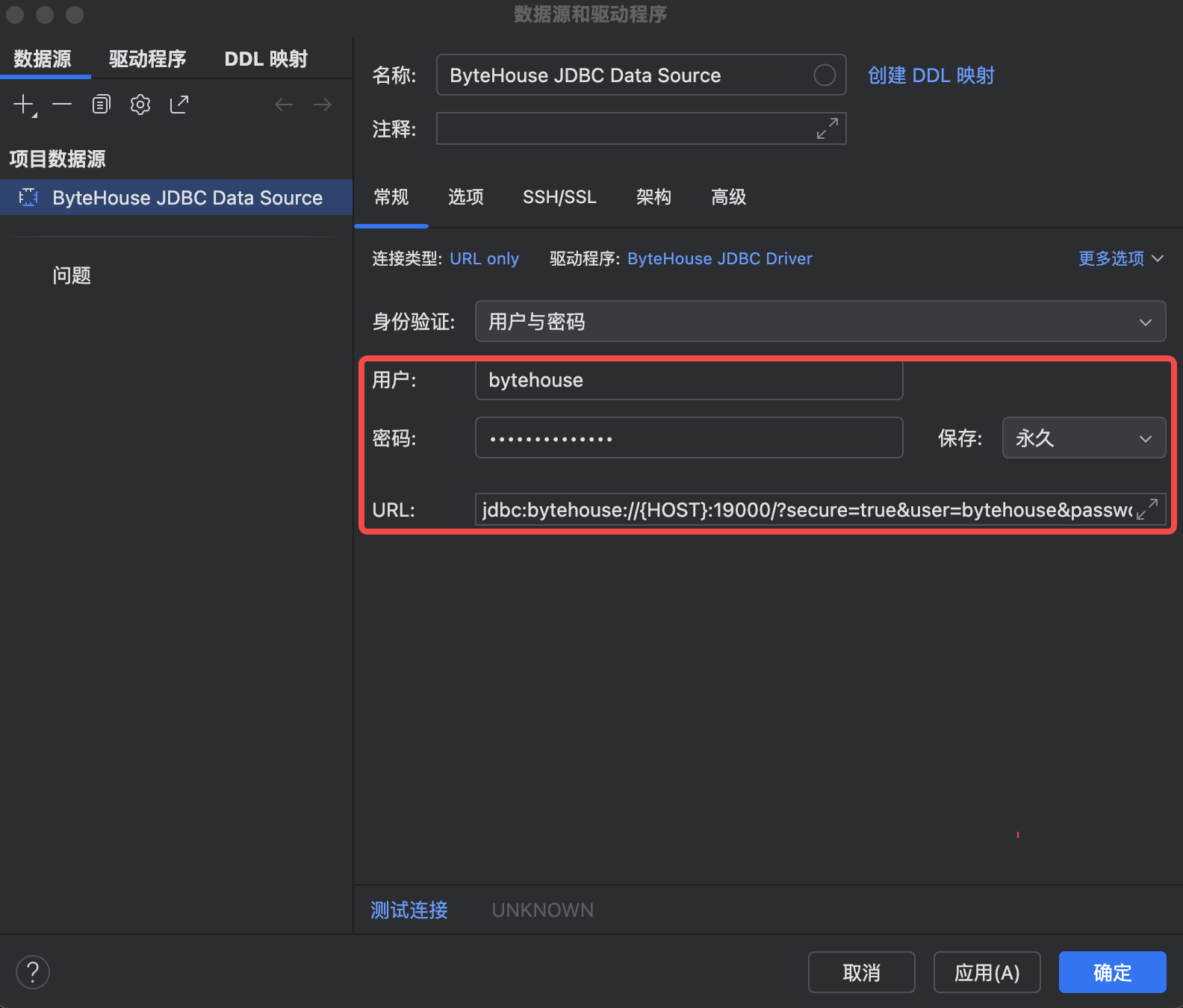The image size is (1183, 1008).
Task: Open the 身份验证 dropdown showing 用户与密码
Action: [820, 321]
